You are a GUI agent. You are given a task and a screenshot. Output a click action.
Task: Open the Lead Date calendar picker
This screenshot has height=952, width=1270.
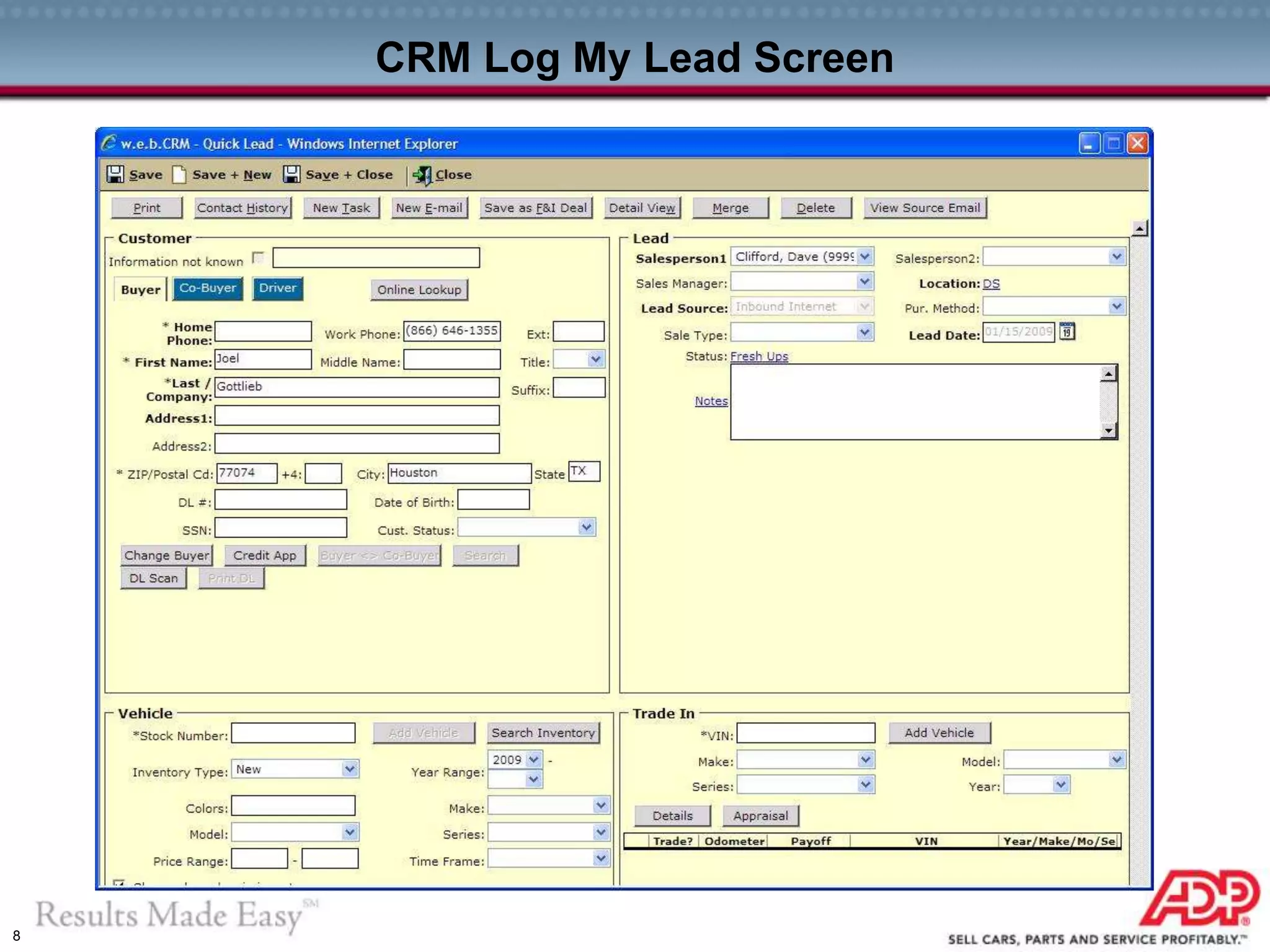pyautogui.click(x=1067, y=332)
